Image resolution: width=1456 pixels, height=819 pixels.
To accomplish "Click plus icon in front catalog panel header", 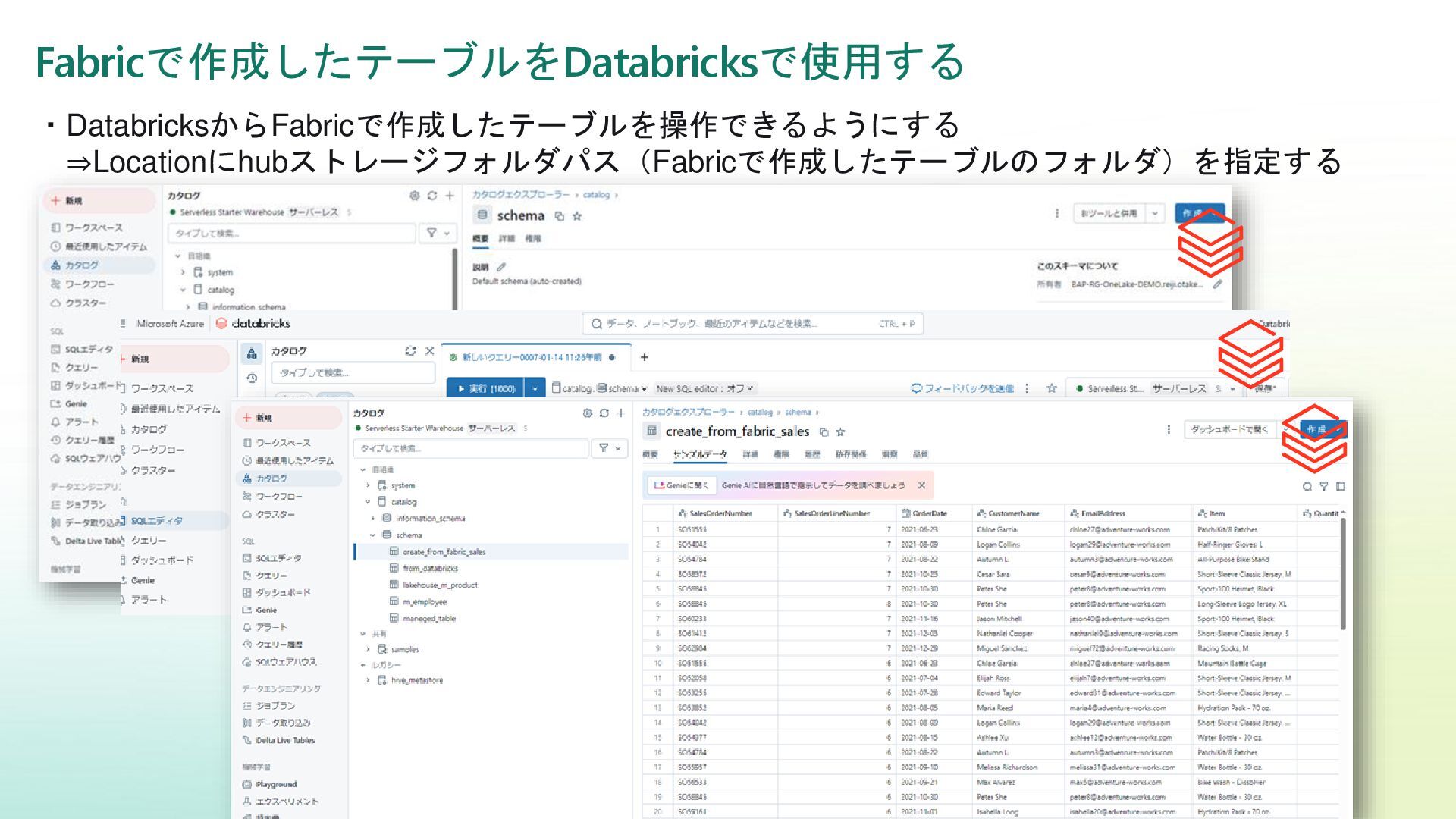I will click(x=620, y=413).
